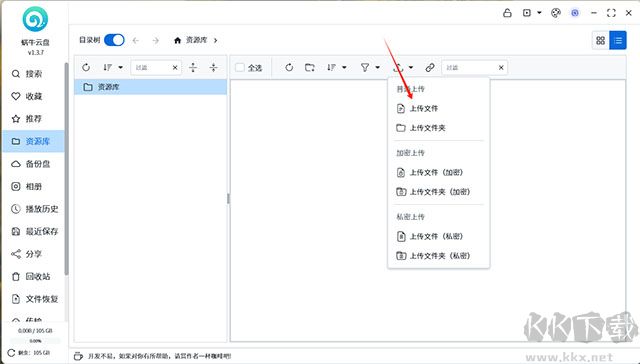Go forward to next folder
Image resolution: width=640 pixels, height=364 pixels.
[x=156, y=40]
